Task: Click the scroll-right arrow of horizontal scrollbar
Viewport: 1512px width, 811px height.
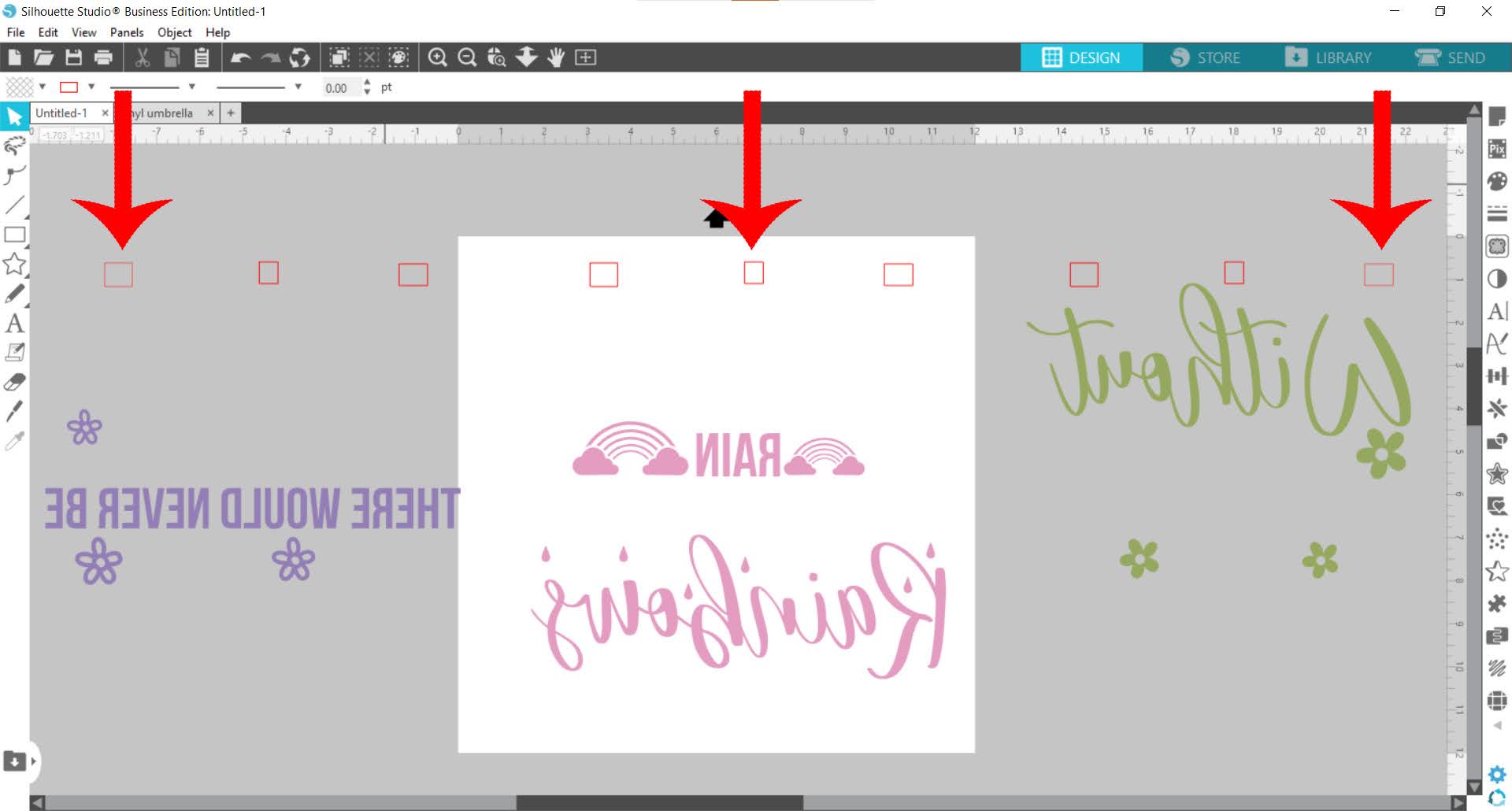Action: tap(1458, 803)
